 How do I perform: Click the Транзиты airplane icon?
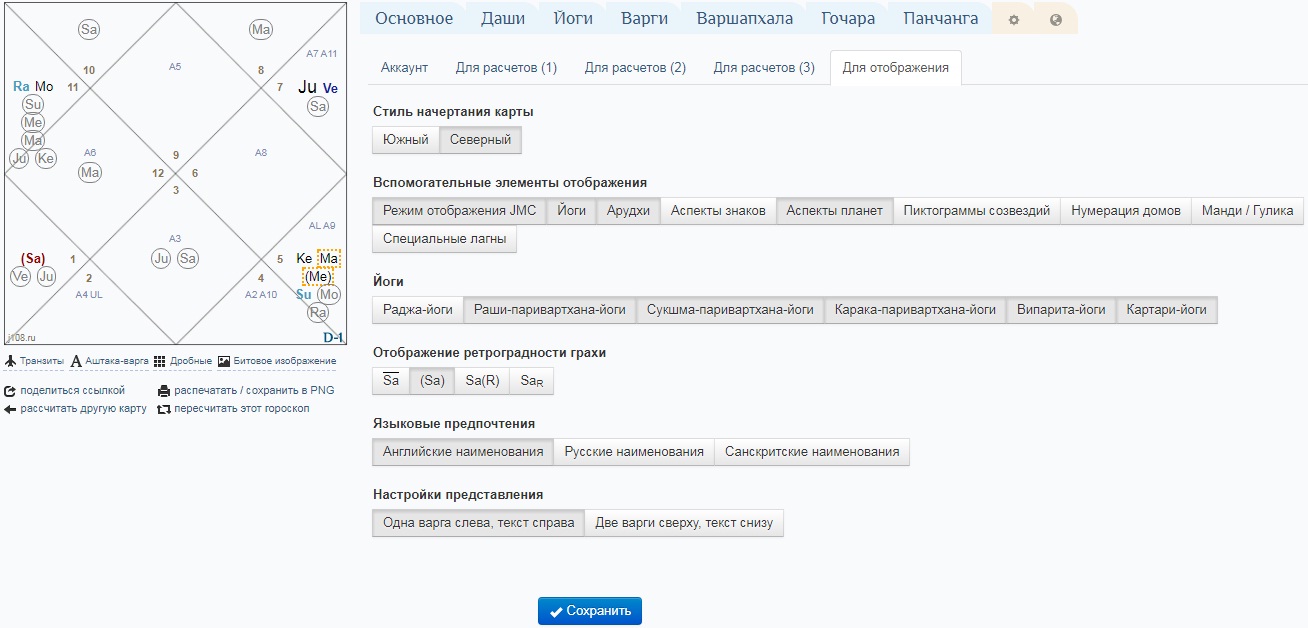click(x=11, y=361)
